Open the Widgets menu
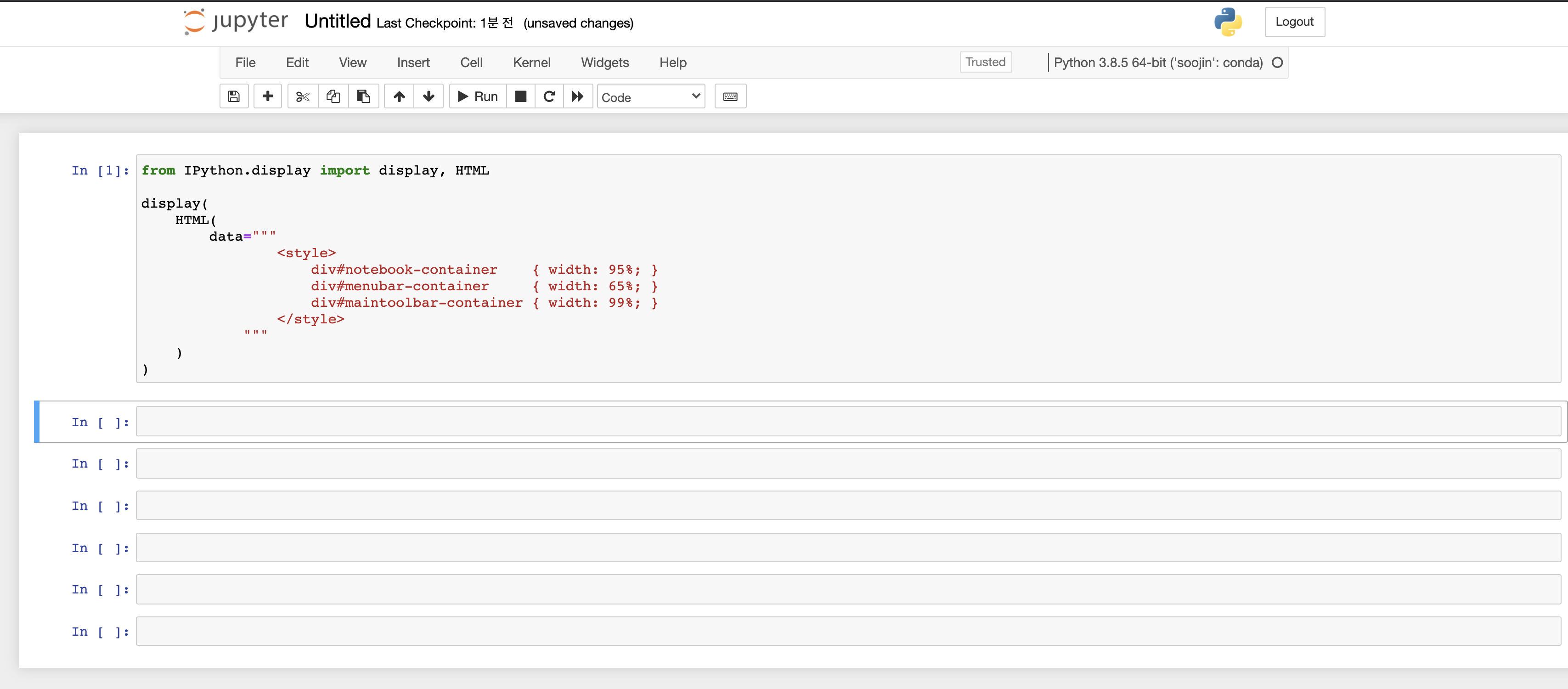1568x689 pixels. (604, 62)
